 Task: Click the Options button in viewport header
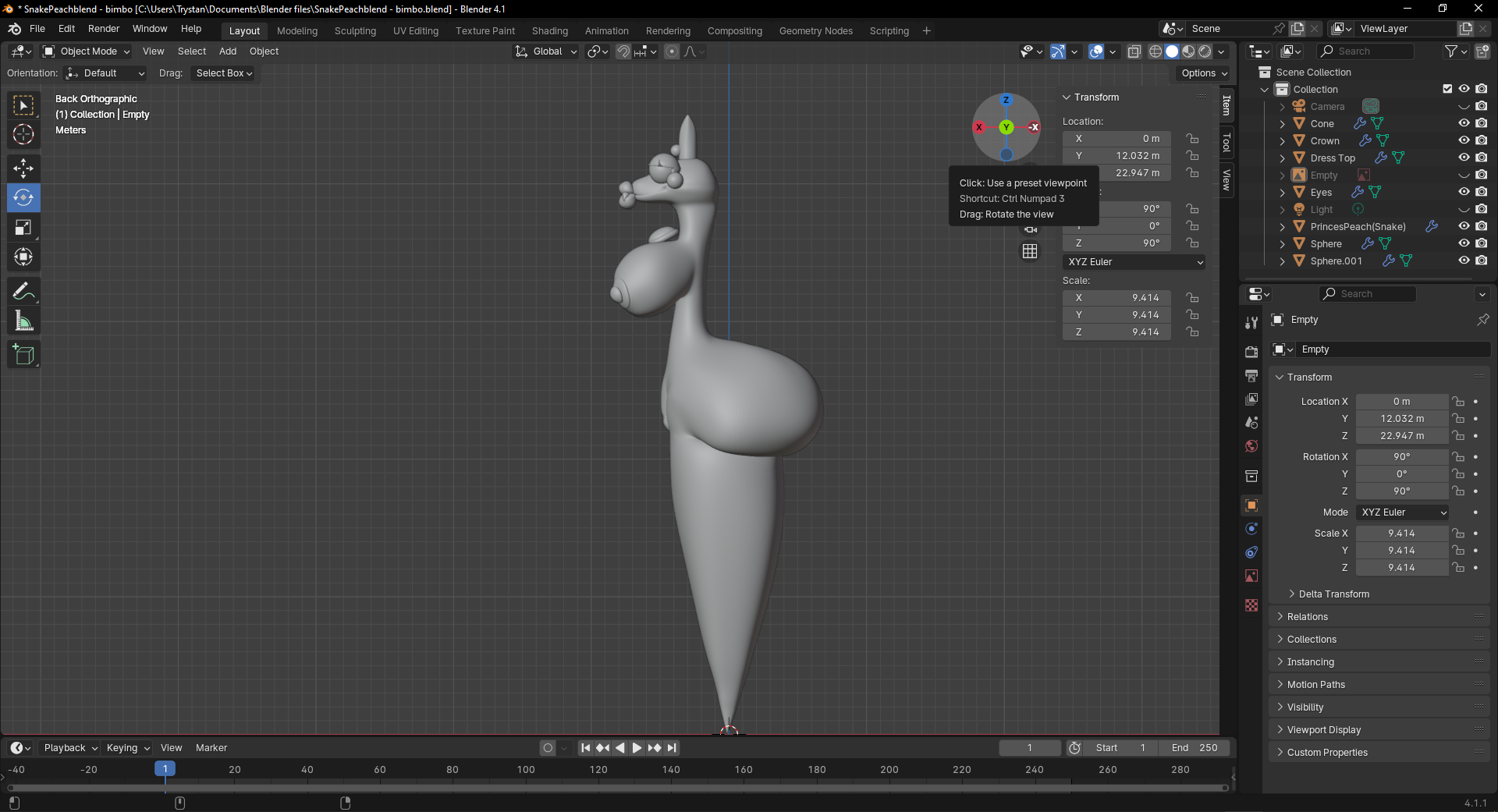pos(1204,73)
